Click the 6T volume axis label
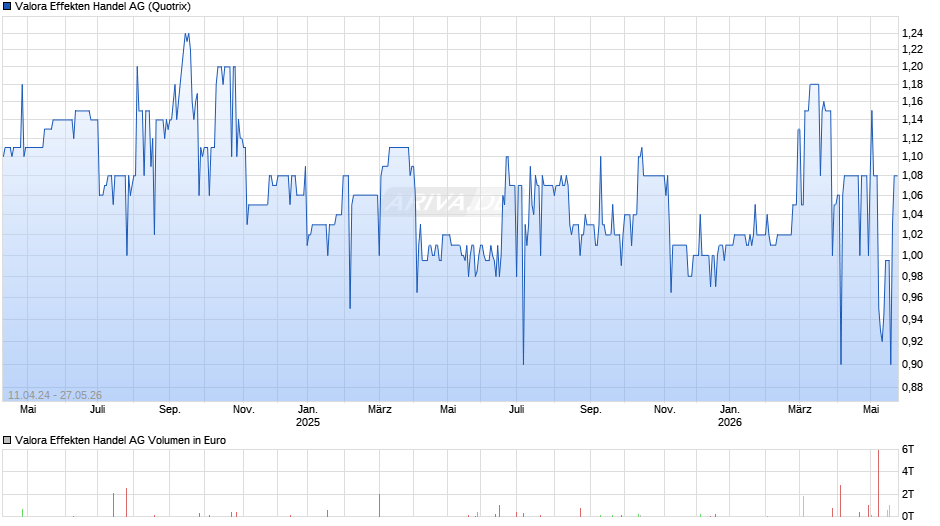Screen dimensions: 940x526 [908, 449]
